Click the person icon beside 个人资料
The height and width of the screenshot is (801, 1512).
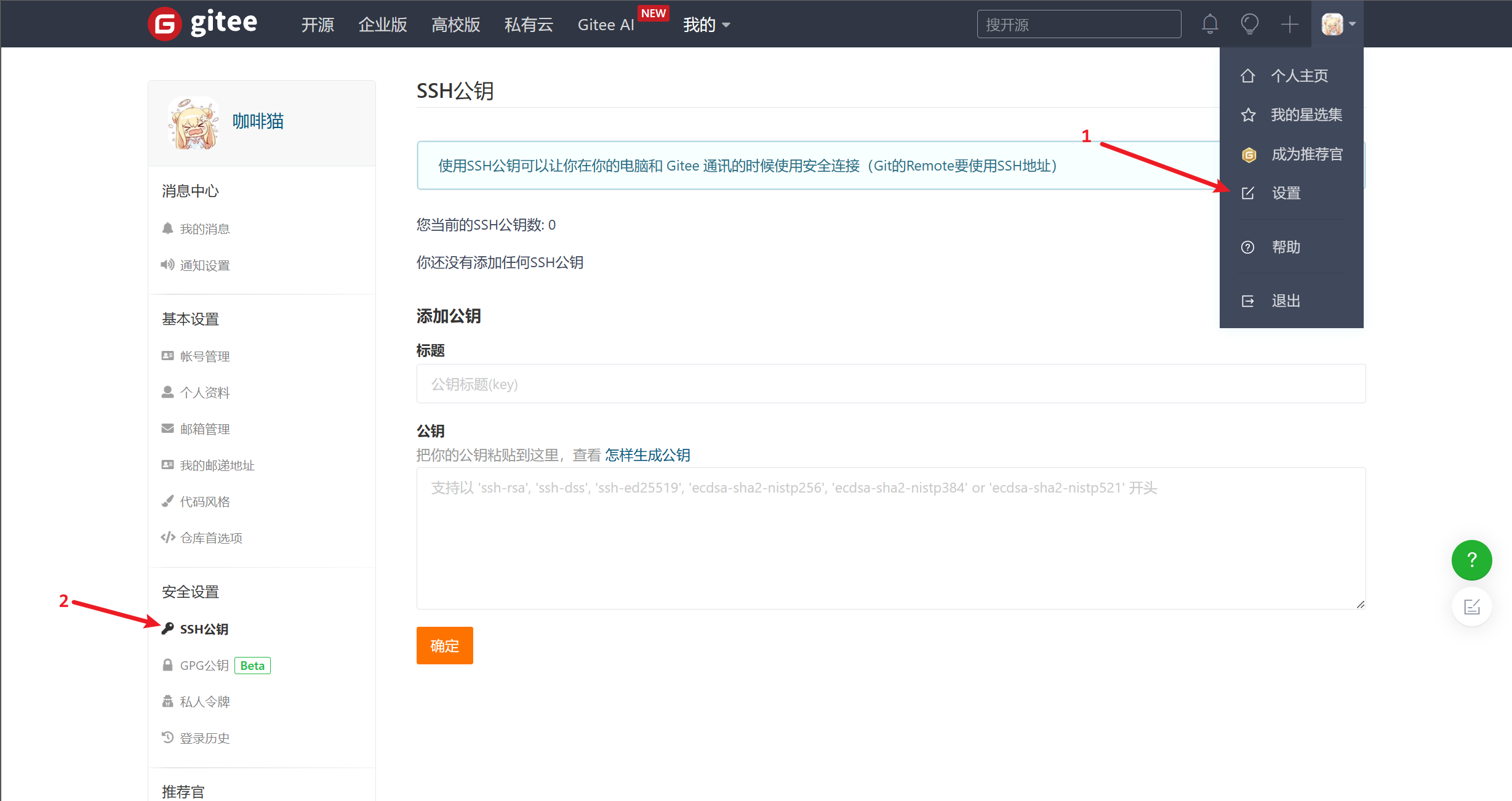coord(167,392)
